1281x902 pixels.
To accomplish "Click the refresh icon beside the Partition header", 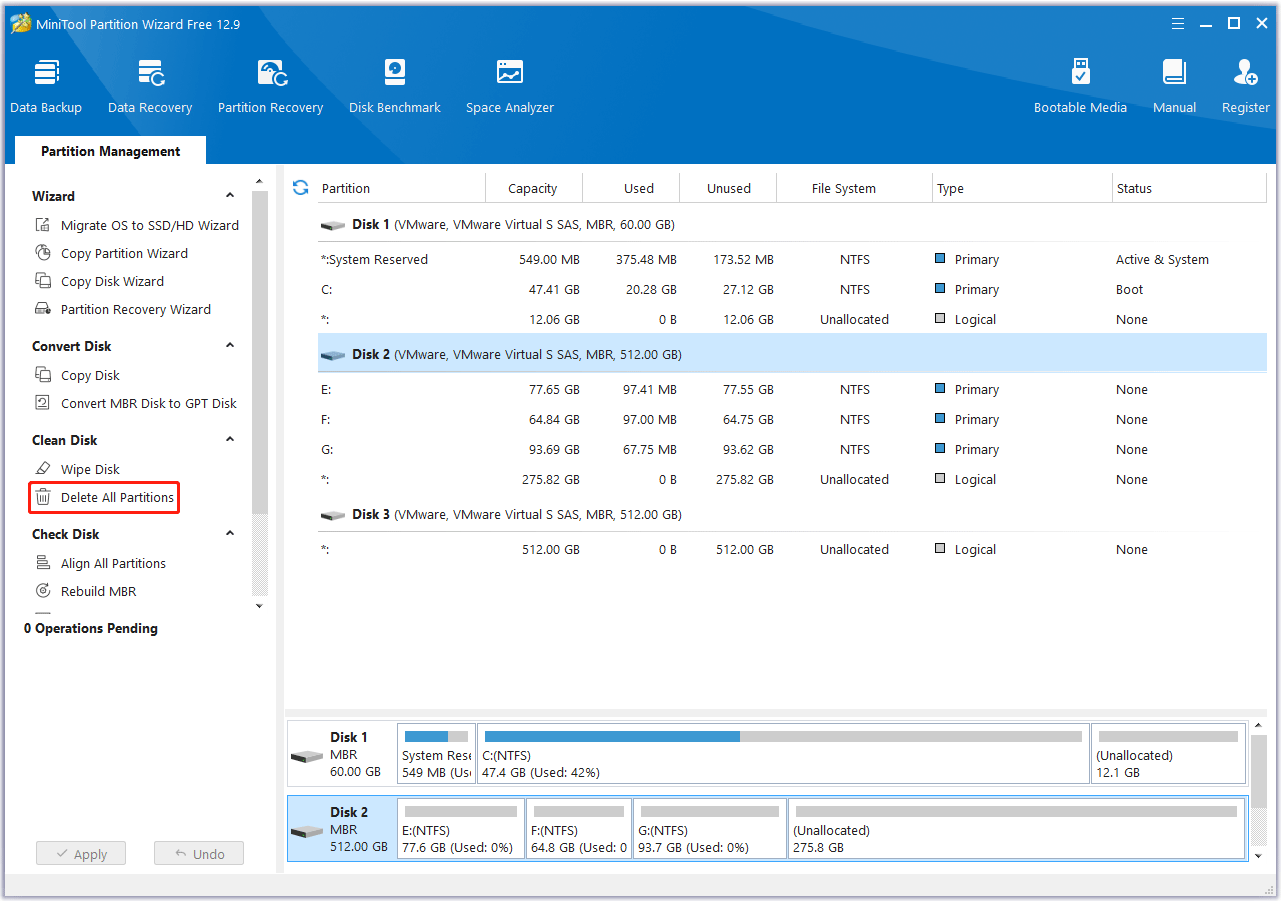I will (300, 188).
